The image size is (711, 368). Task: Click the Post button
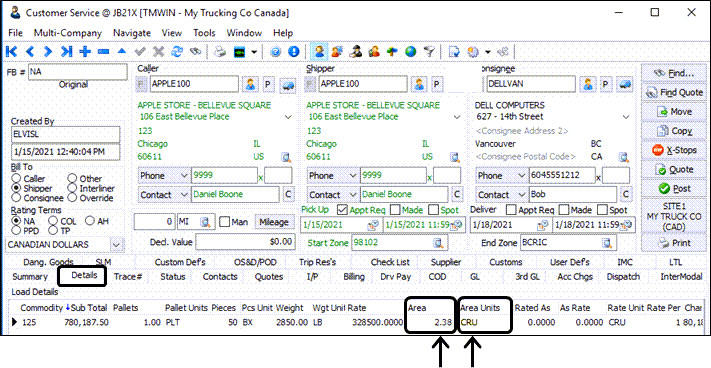[675, 189]
